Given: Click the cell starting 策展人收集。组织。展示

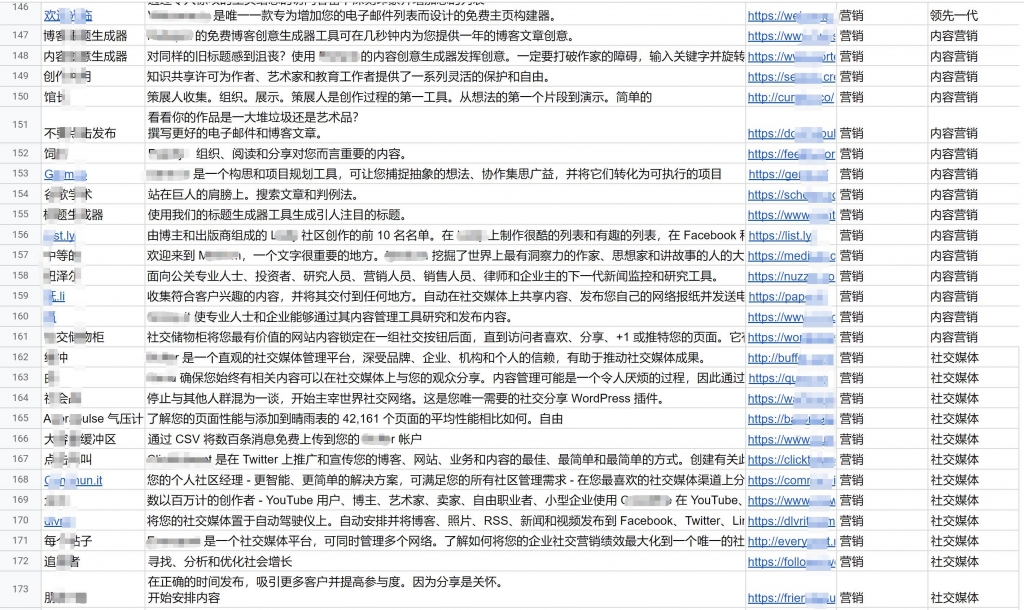Looking at the screenshot, I should pos(445,97).
